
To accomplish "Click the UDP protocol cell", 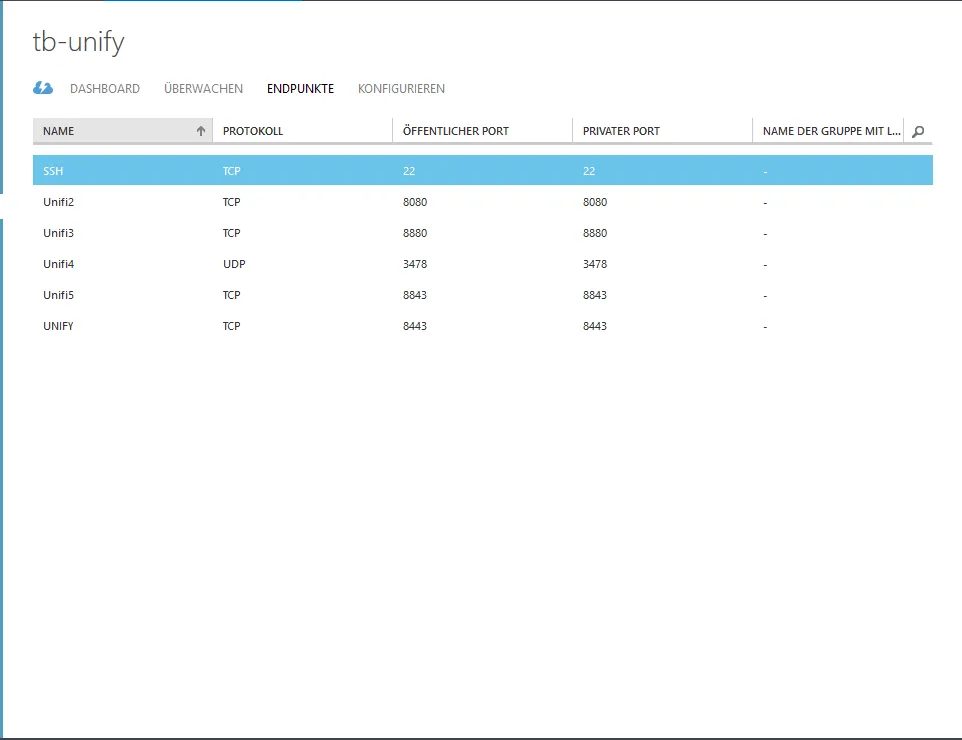I will click(x=234, y=264).
